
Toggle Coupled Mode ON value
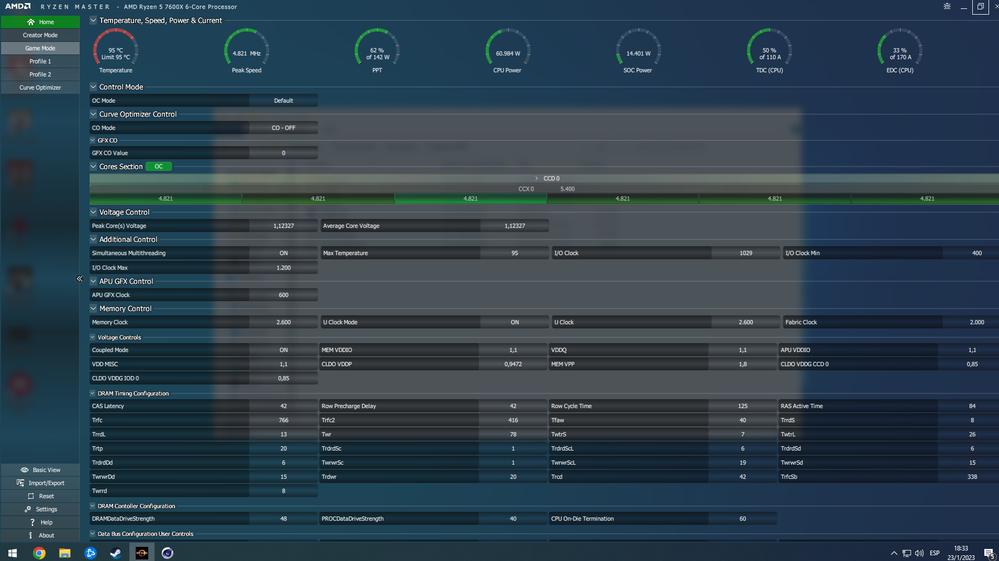284,350
